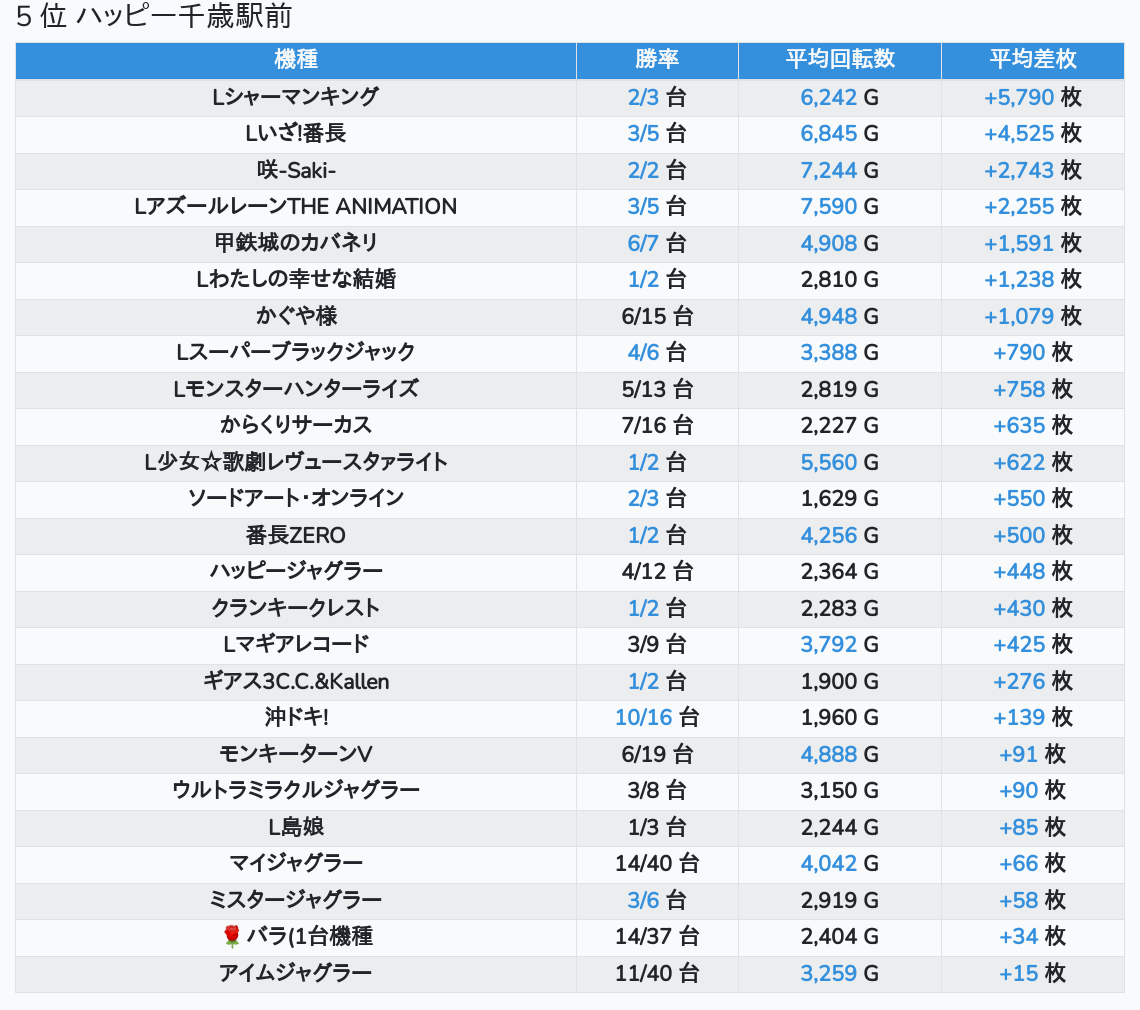The width and height of the screenshot is (1140, 1010).
Task: Click the 10/16 台 win rate value
Action: [657, 718]
